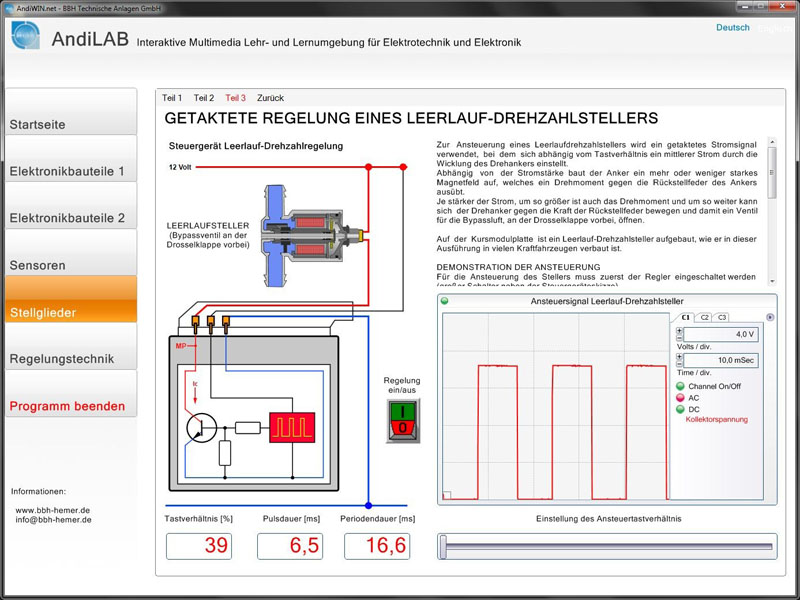
Task: Click the description text scrollbar thumb
Action: tap(772, 172)
